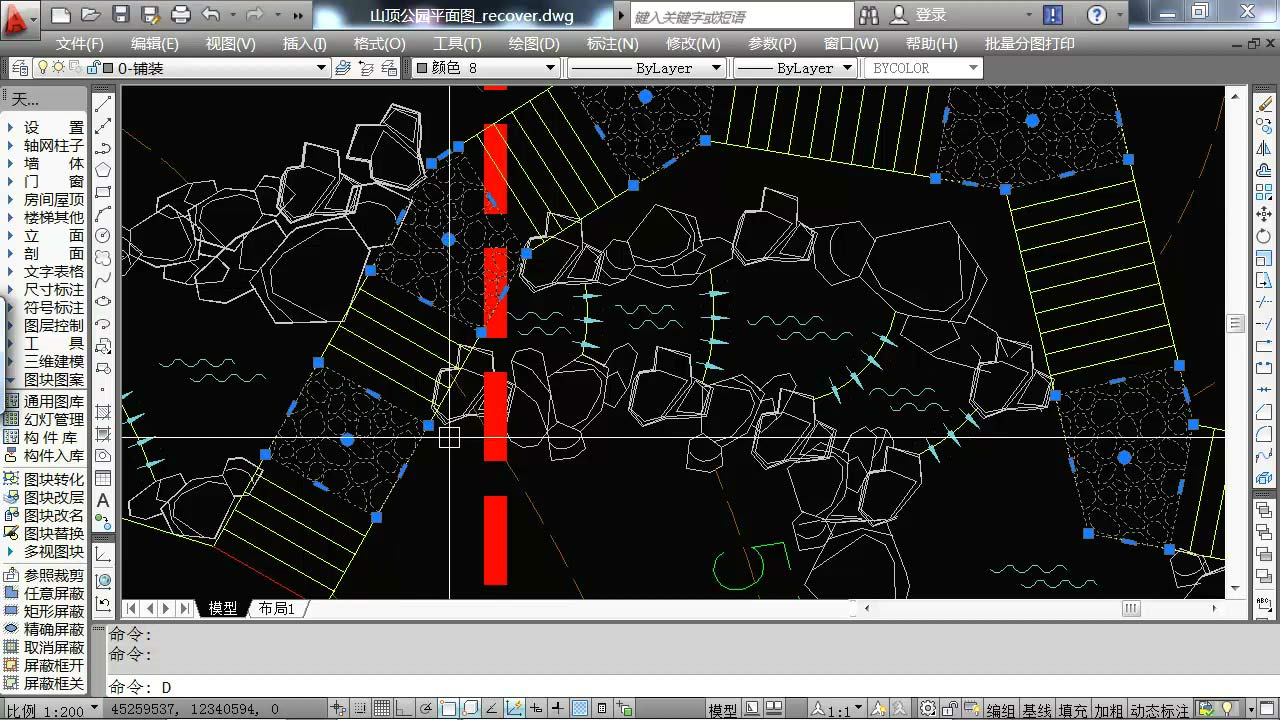
Task: Click the Undo arrow icon
Action: 211,15
